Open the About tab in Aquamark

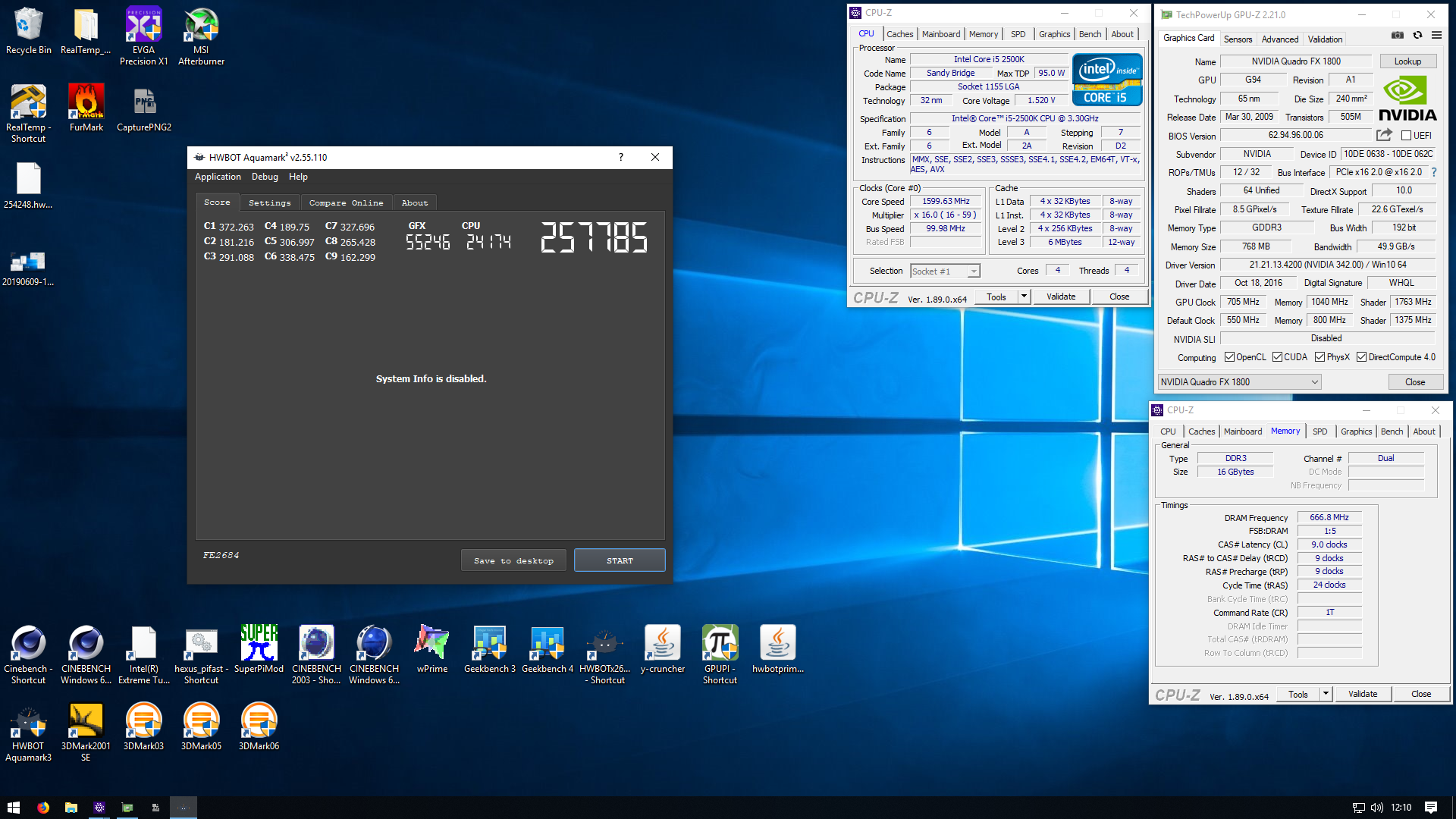(x=415, y=202)
